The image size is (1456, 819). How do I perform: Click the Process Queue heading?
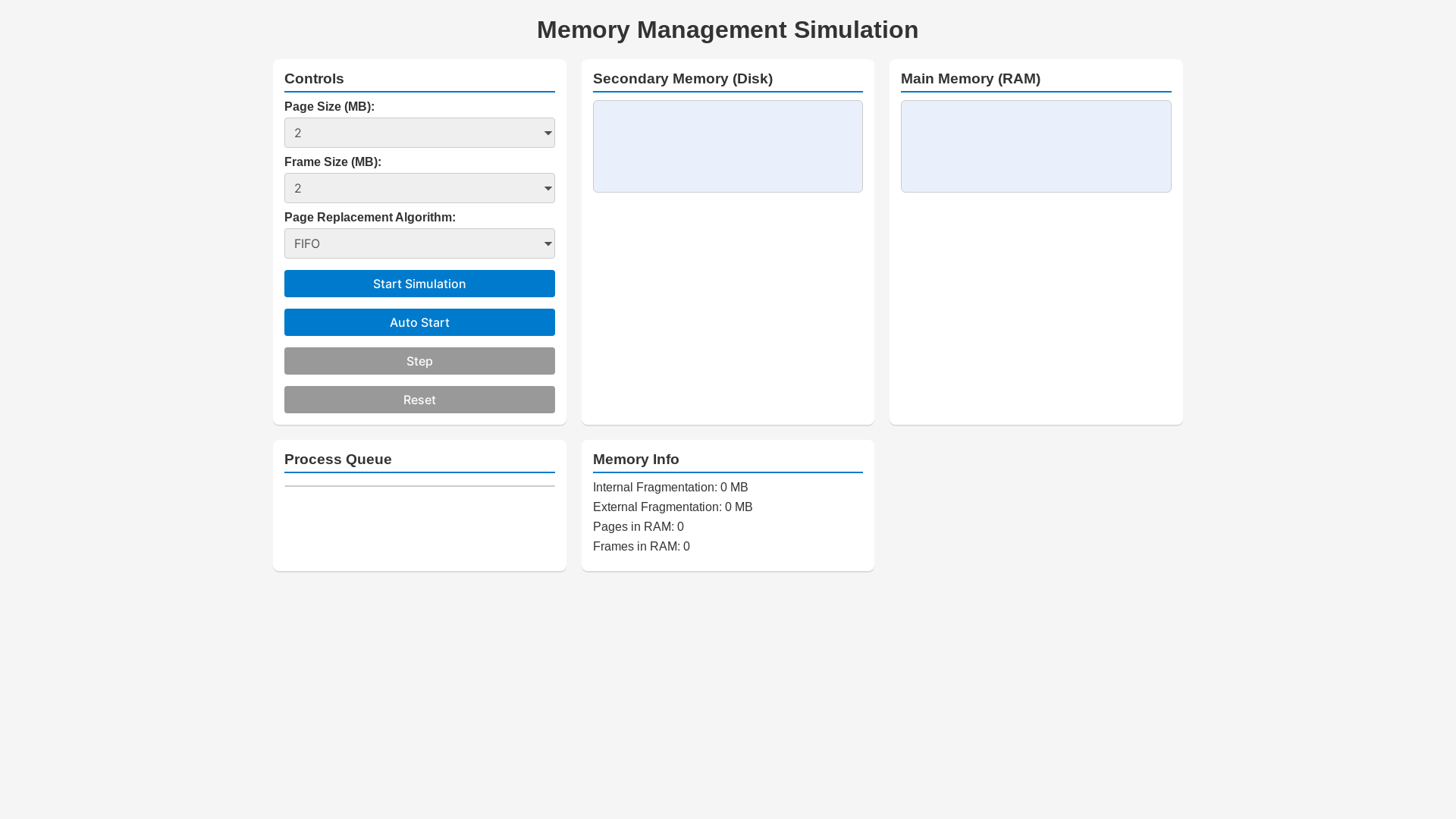pos(338,460)
